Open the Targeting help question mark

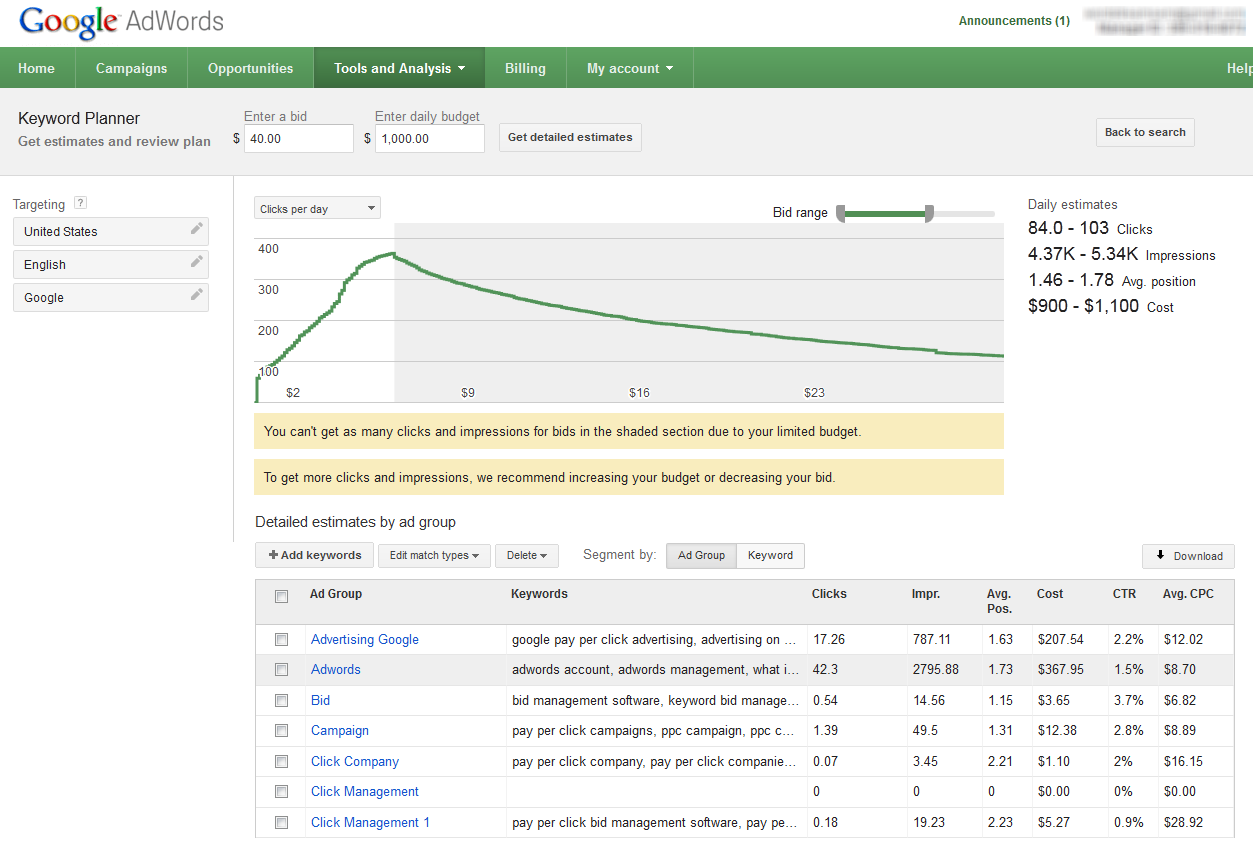[x=81, y=203]
